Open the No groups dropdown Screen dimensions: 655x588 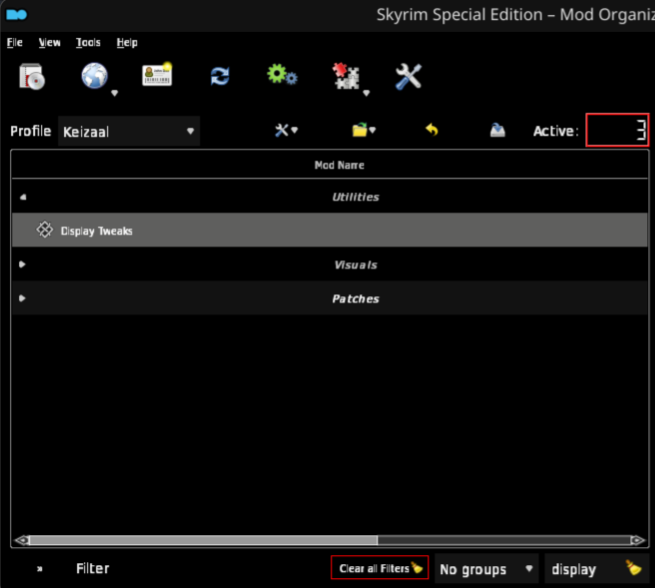(487, 569)
